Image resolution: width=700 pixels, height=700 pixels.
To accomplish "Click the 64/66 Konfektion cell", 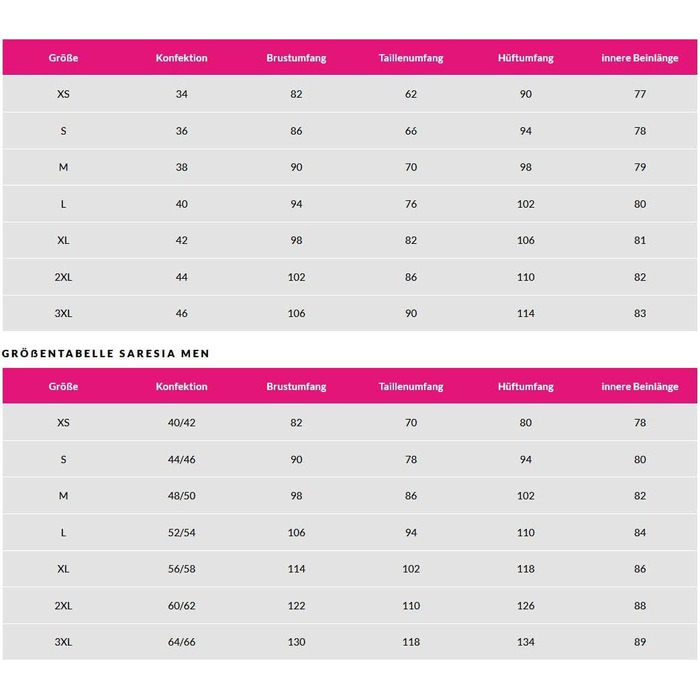I will click(182, 641).
